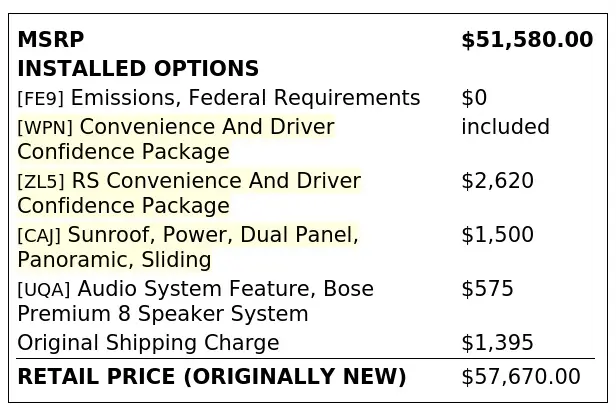The image size is (616, 412).
Task: Open highlighted Convenience And Driver Confidence Package
Action: tap(176, 139)
